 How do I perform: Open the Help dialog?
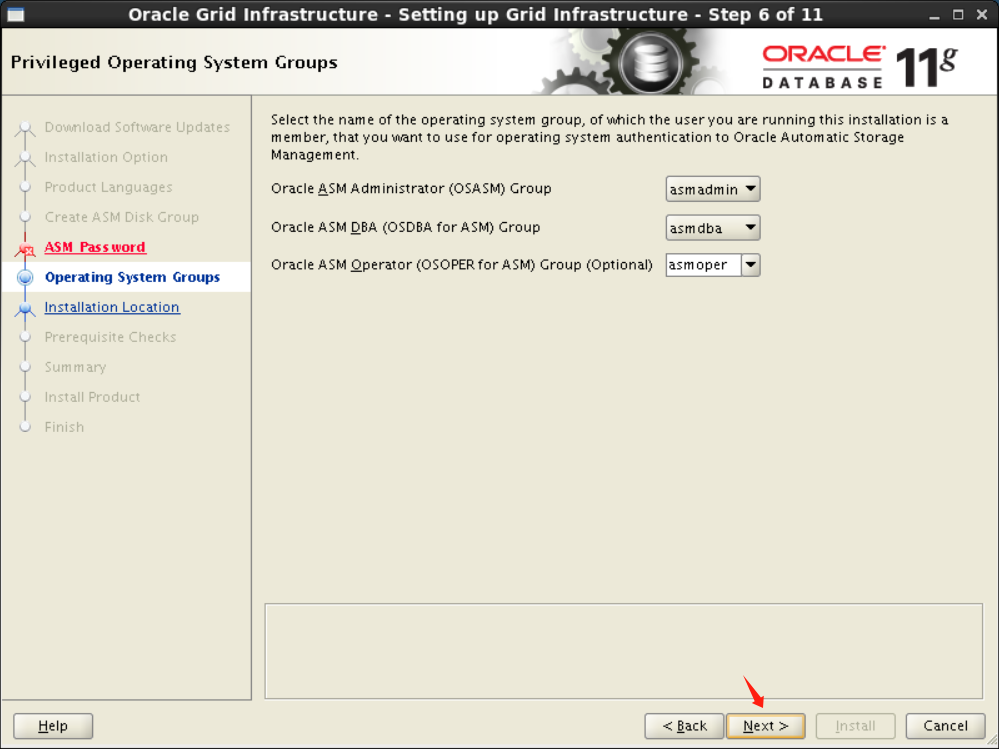(52, 725)
